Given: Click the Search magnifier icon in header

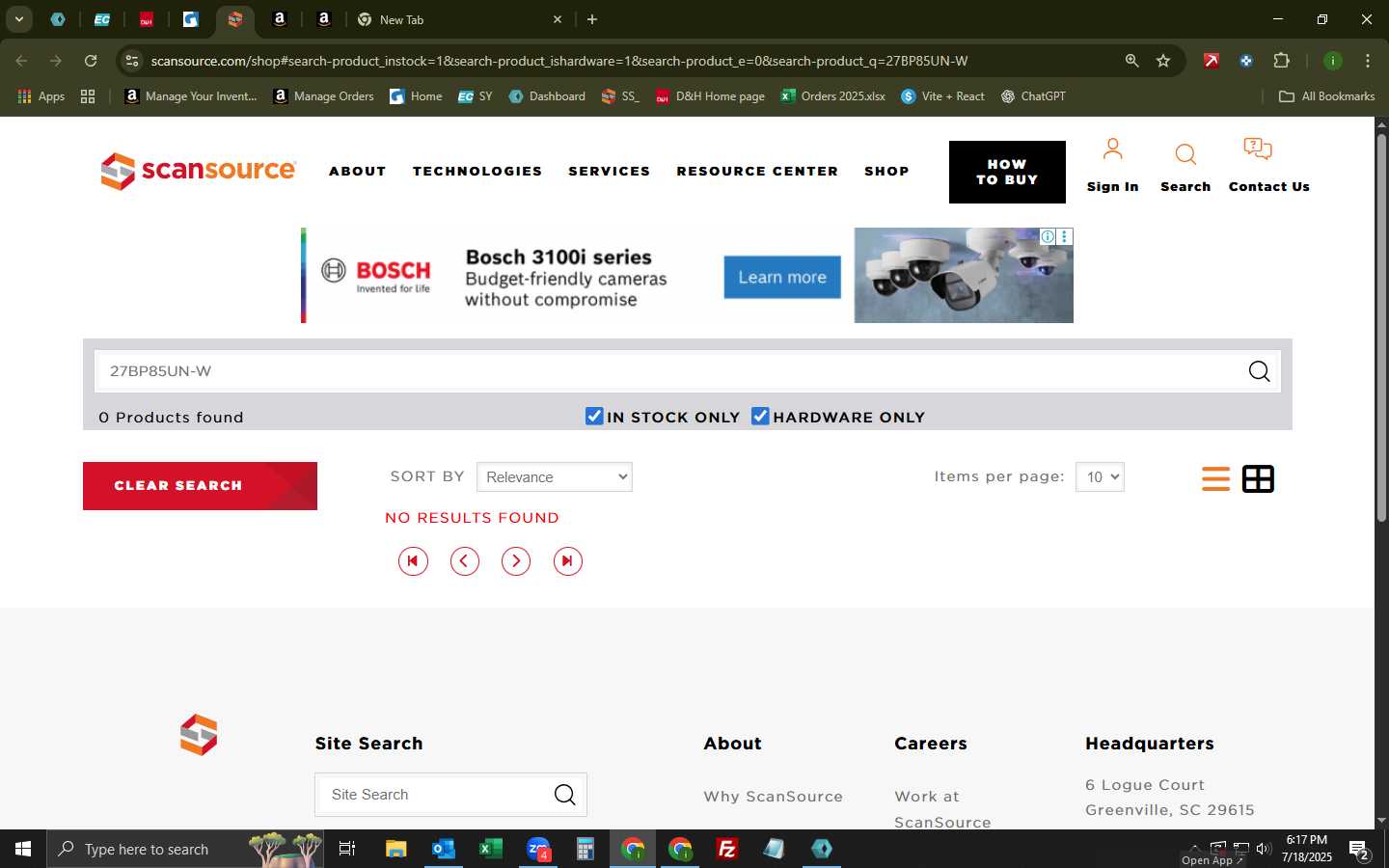Looking at the screenshot, I should tap(1185, 154).
